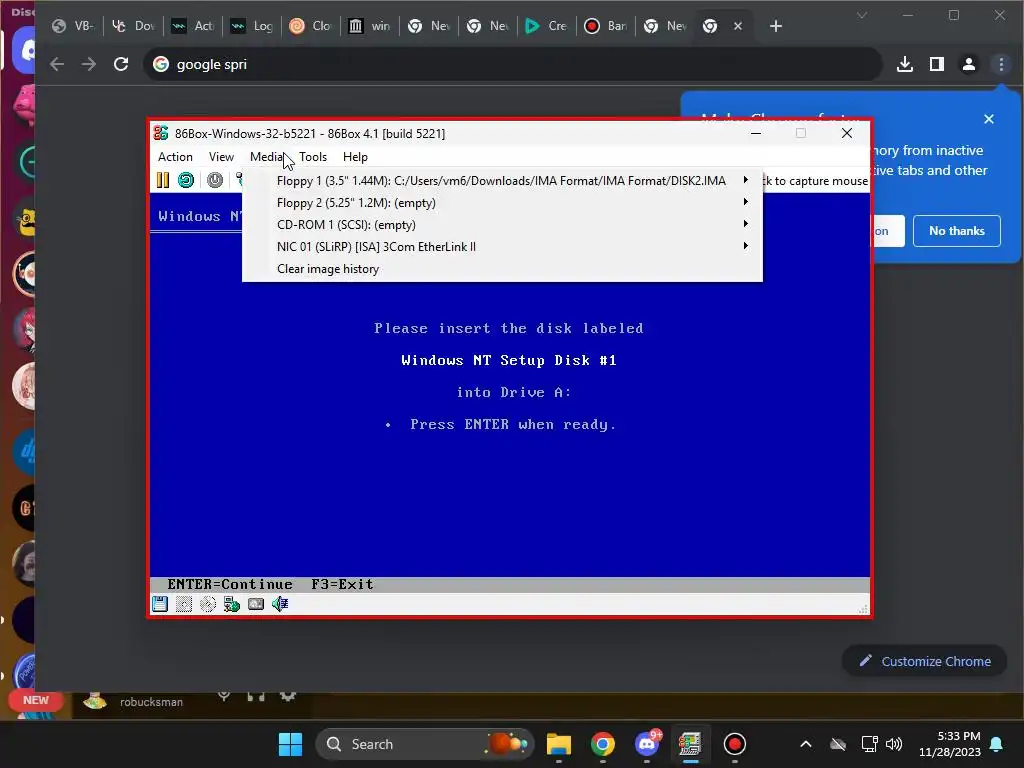
Task: Open Discord home icon in sidebar
Action: pyautogui.click(x=26, y=50)
